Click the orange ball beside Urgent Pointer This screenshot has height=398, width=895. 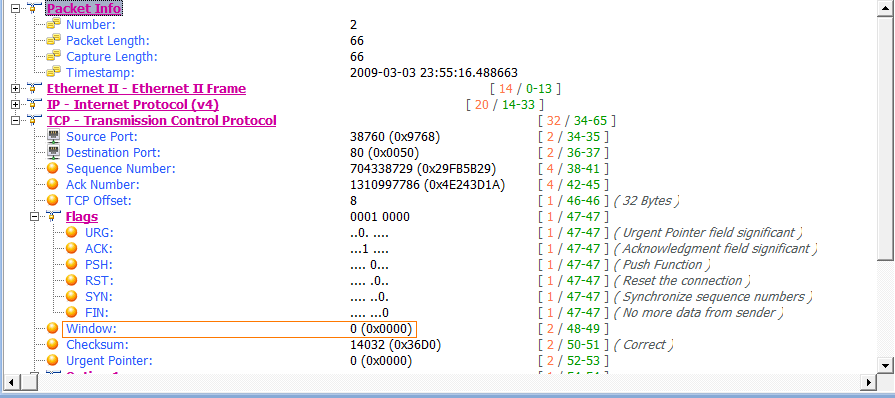tap(53, 360)
